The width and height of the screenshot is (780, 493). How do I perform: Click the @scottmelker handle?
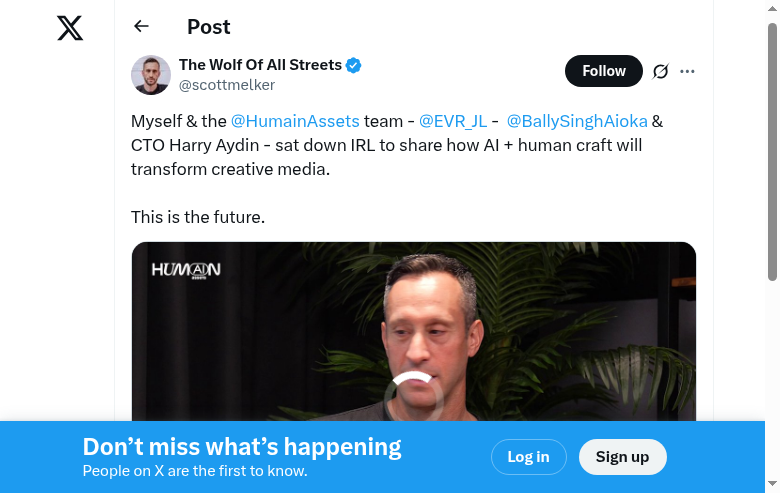(227, 86)
